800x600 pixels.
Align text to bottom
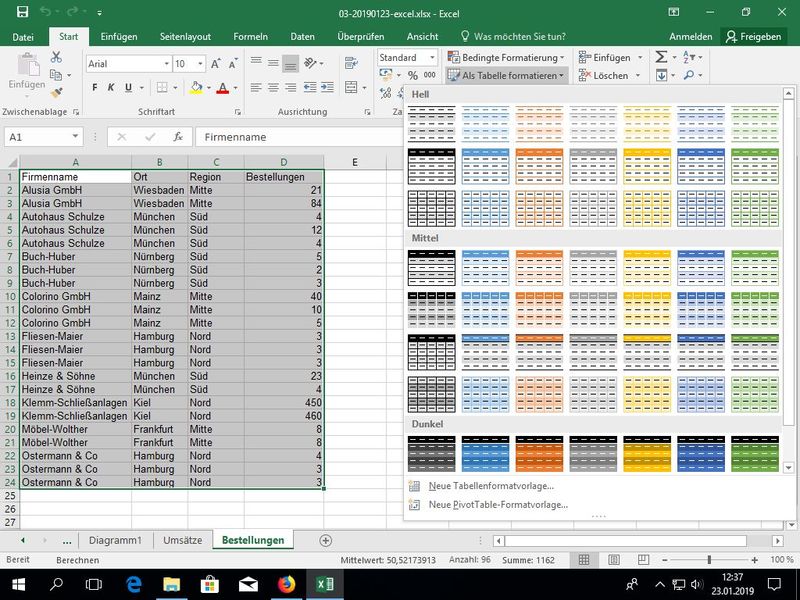point(290,63)
